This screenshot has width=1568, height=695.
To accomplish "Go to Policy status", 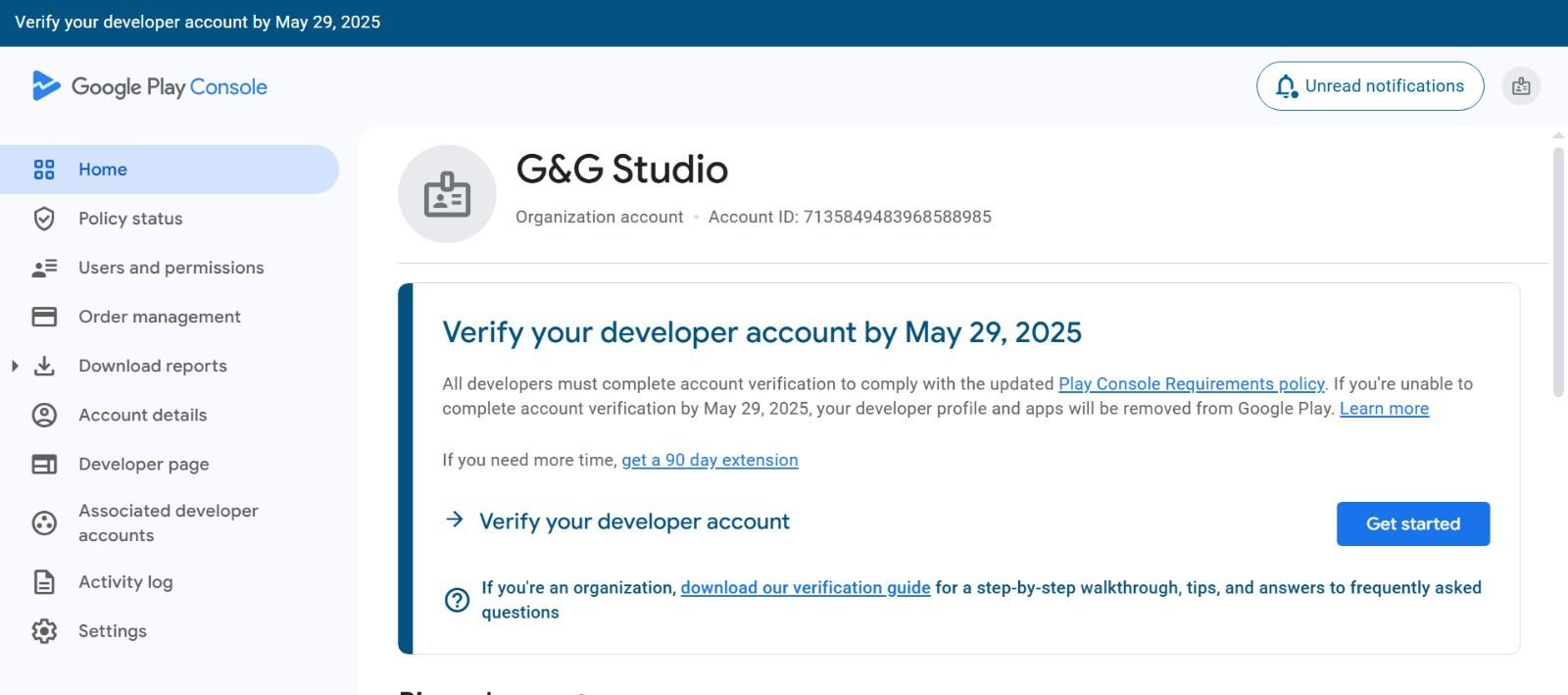I will pos(170,219).
